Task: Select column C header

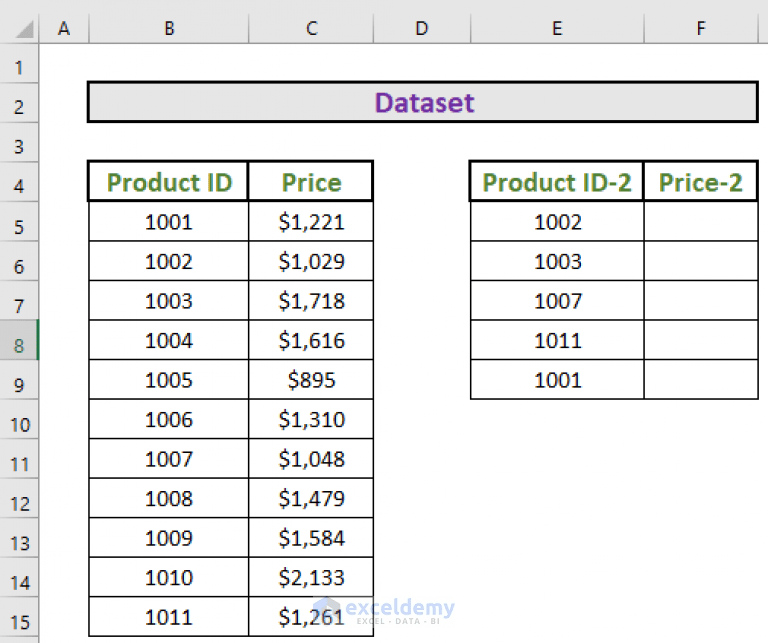Action: tap(311, 28)
